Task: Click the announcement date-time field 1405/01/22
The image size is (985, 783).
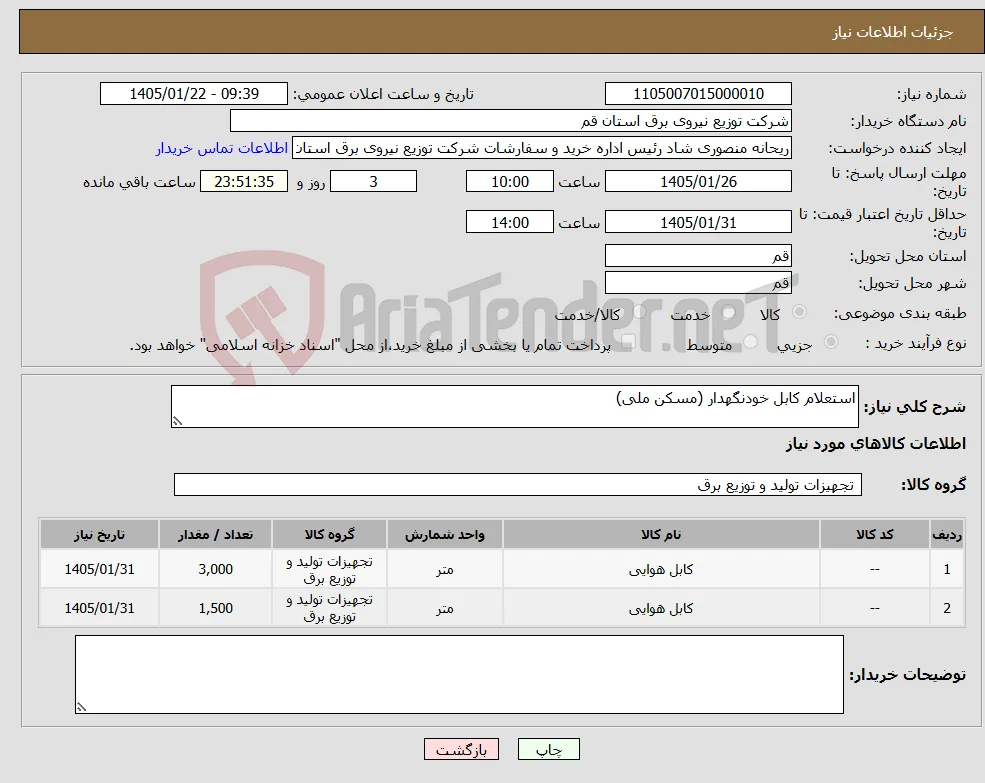Action: coord(193,94)
